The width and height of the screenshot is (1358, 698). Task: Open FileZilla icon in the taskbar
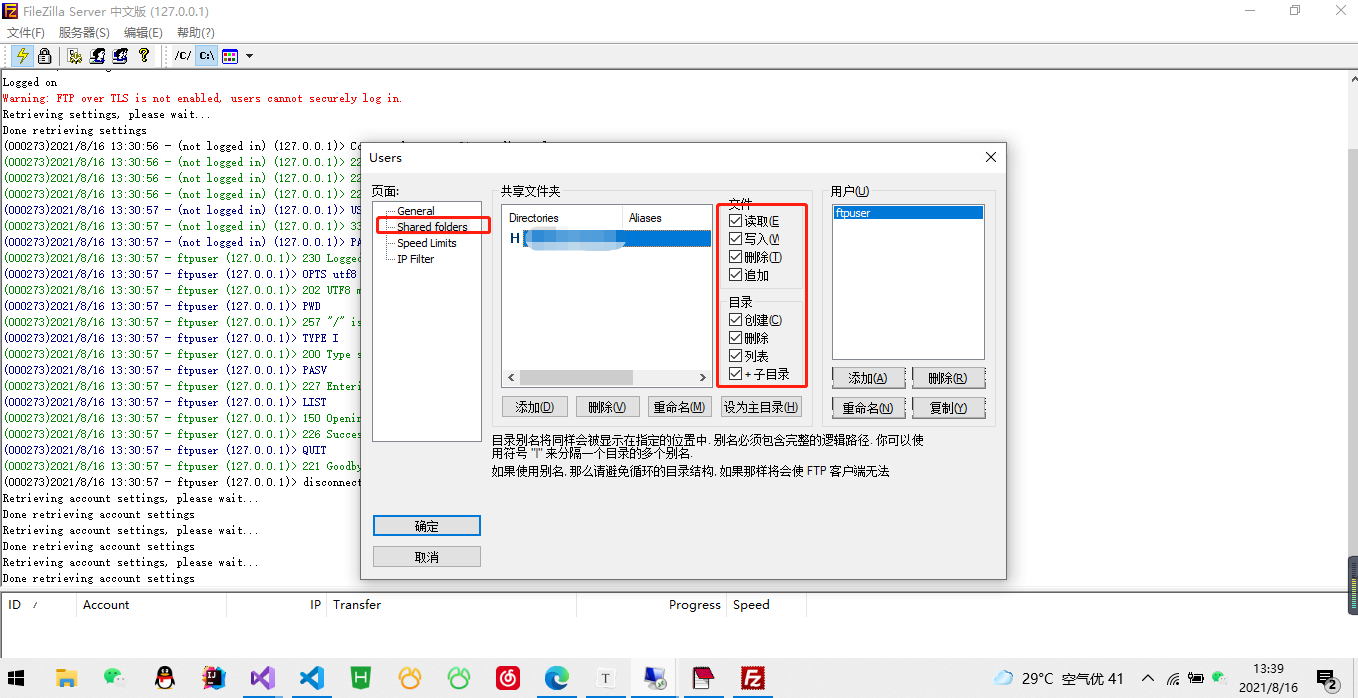[753, 679]
